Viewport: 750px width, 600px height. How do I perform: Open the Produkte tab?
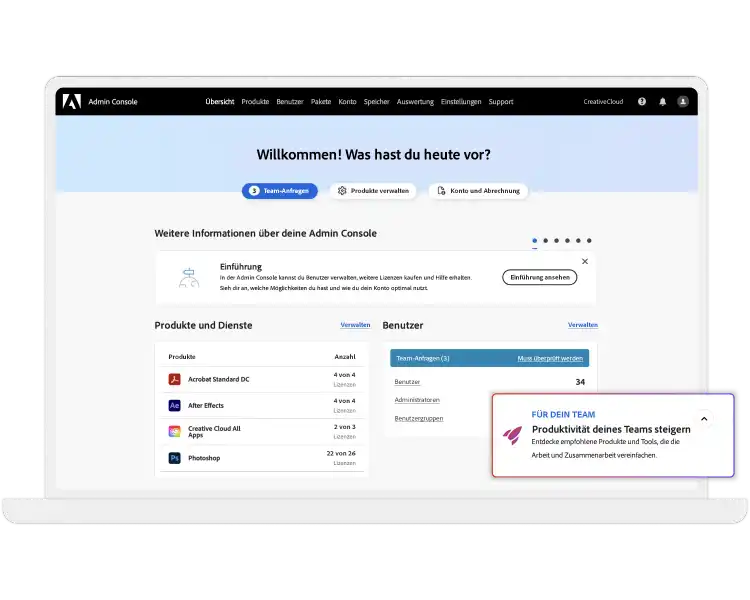[x=255, y=101]
